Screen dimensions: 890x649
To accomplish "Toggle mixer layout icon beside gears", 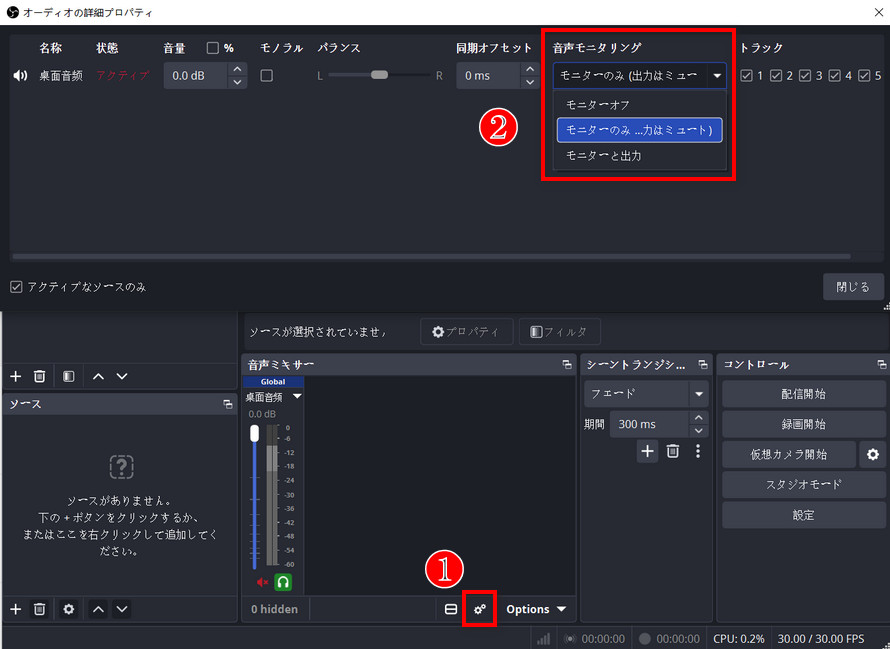I will click(x=451, y=609).
